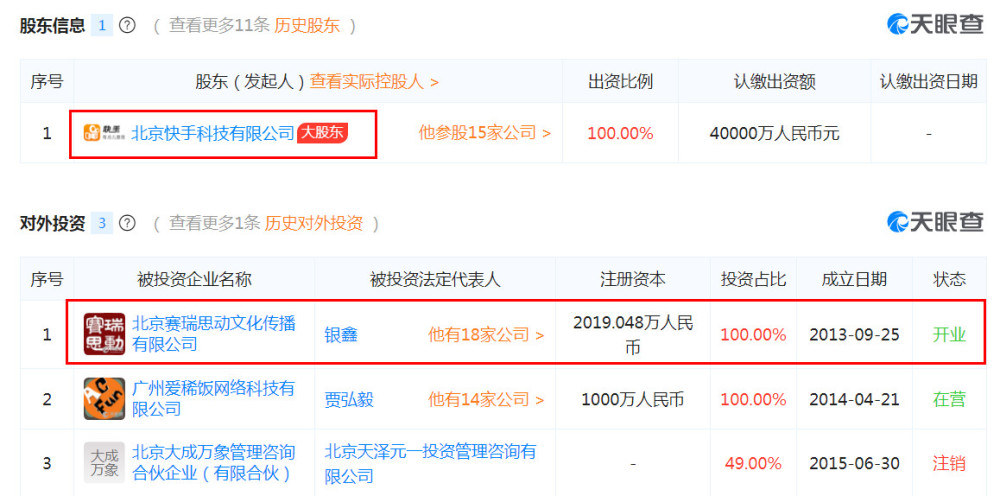Screen dimensions: 1000x496
Task: Open legal representative 银鑫
Action: [341, 334]
